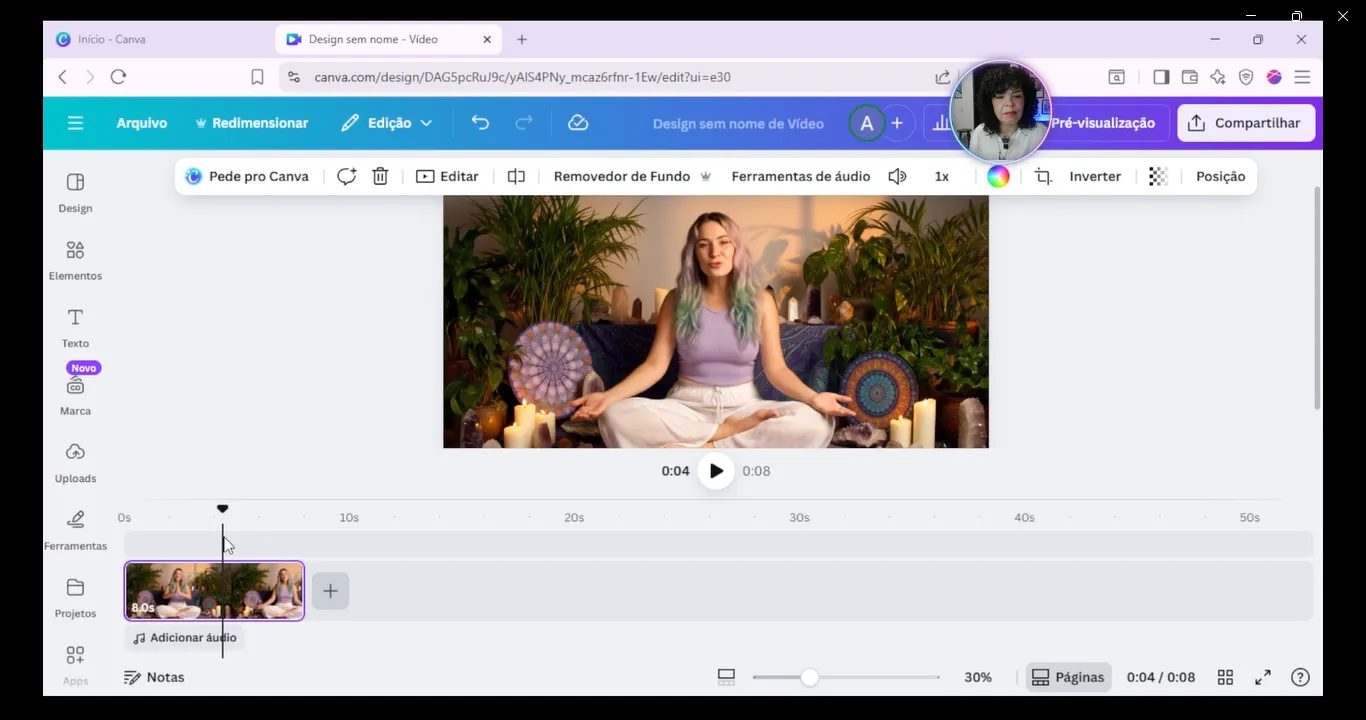Click the Compartilhar button
The width and height of the screenshot is (1366, 720).
tap(1245, 123)
